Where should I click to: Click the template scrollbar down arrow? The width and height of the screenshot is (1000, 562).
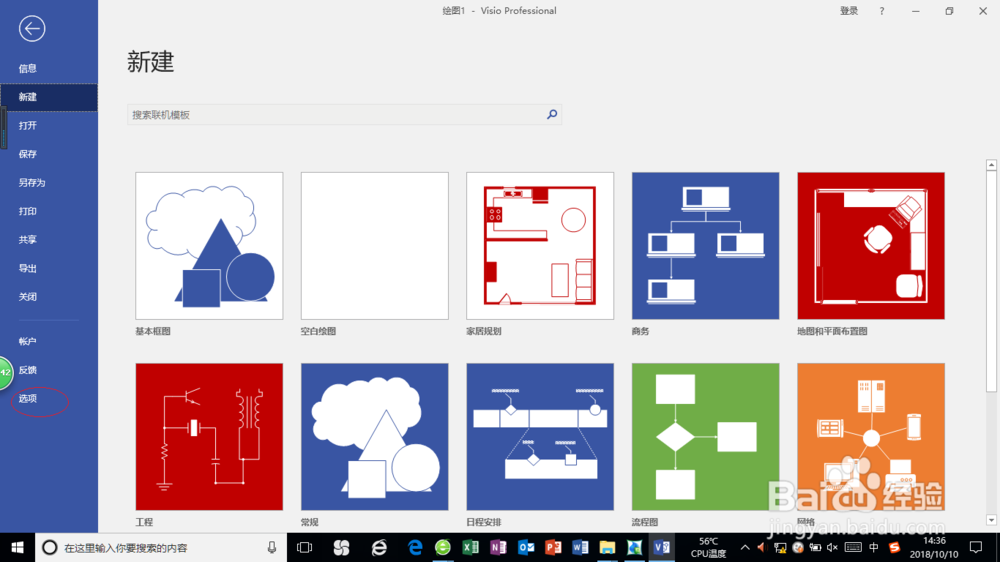tap(991, 521)
